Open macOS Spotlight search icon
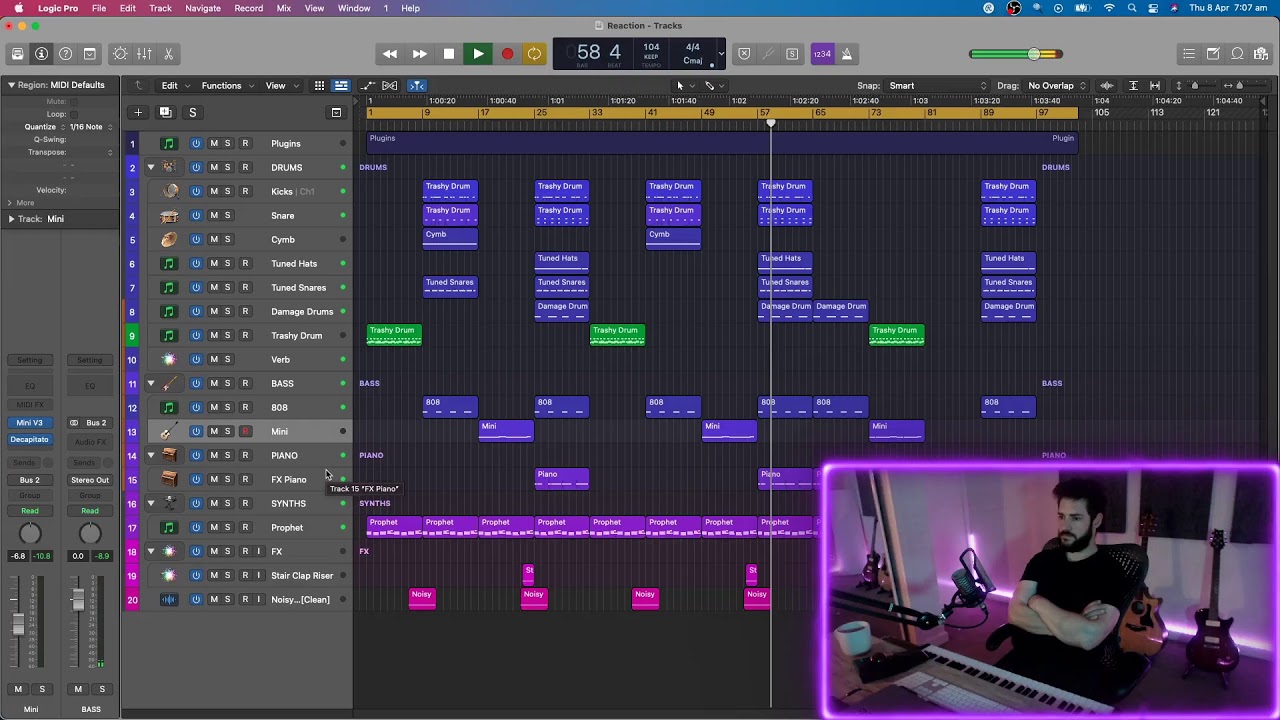The height and width of the screenshot is (720, 1280). pos(1132,8)
